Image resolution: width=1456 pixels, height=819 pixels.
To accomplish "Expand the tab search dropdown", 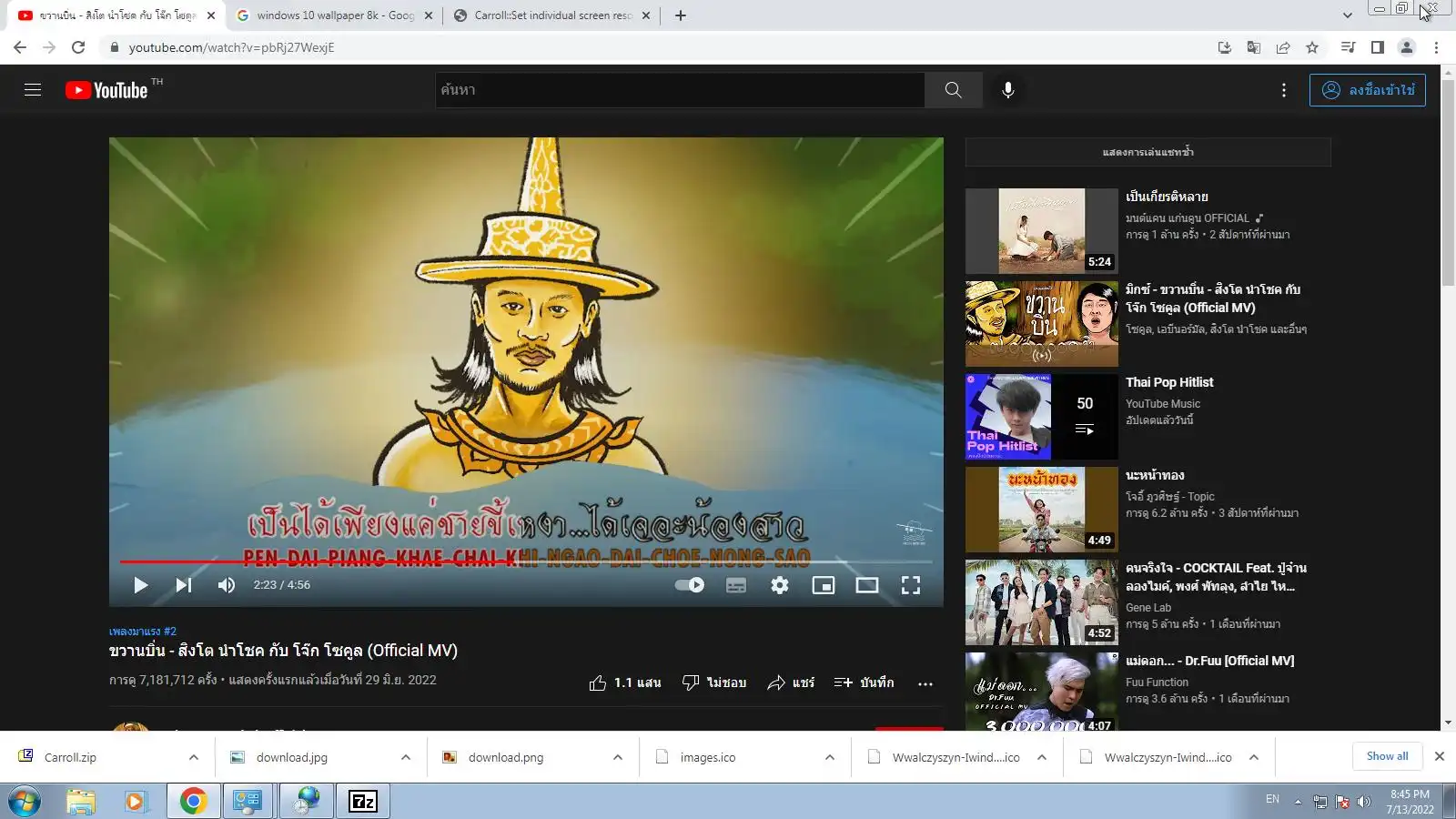I will [1348, 15].
